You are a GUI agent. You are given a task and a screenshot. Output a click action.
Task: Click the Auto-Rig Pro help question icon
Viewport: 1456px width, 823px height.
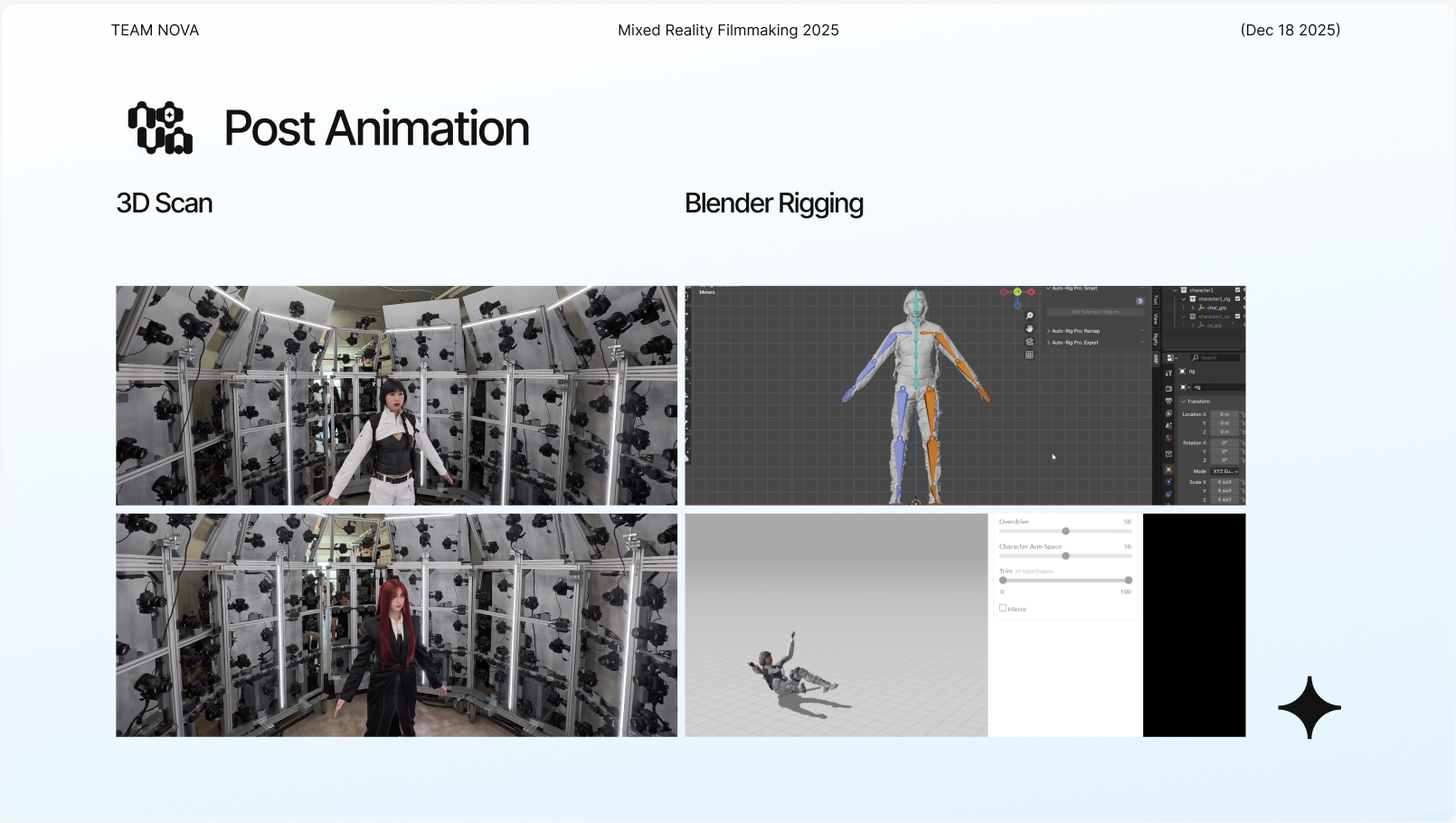tap(1139, 300)
